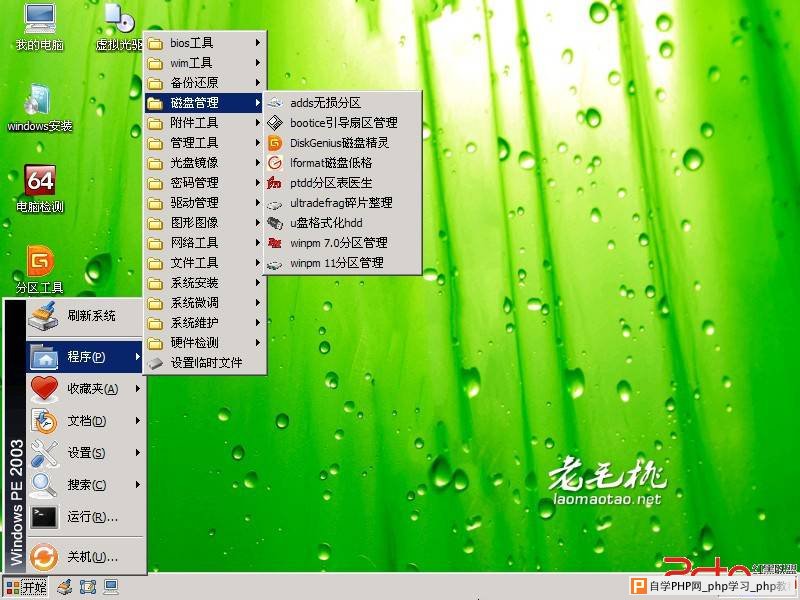
Task: Click the ptdd分区表医生 icon
Action: pos(275,183)
